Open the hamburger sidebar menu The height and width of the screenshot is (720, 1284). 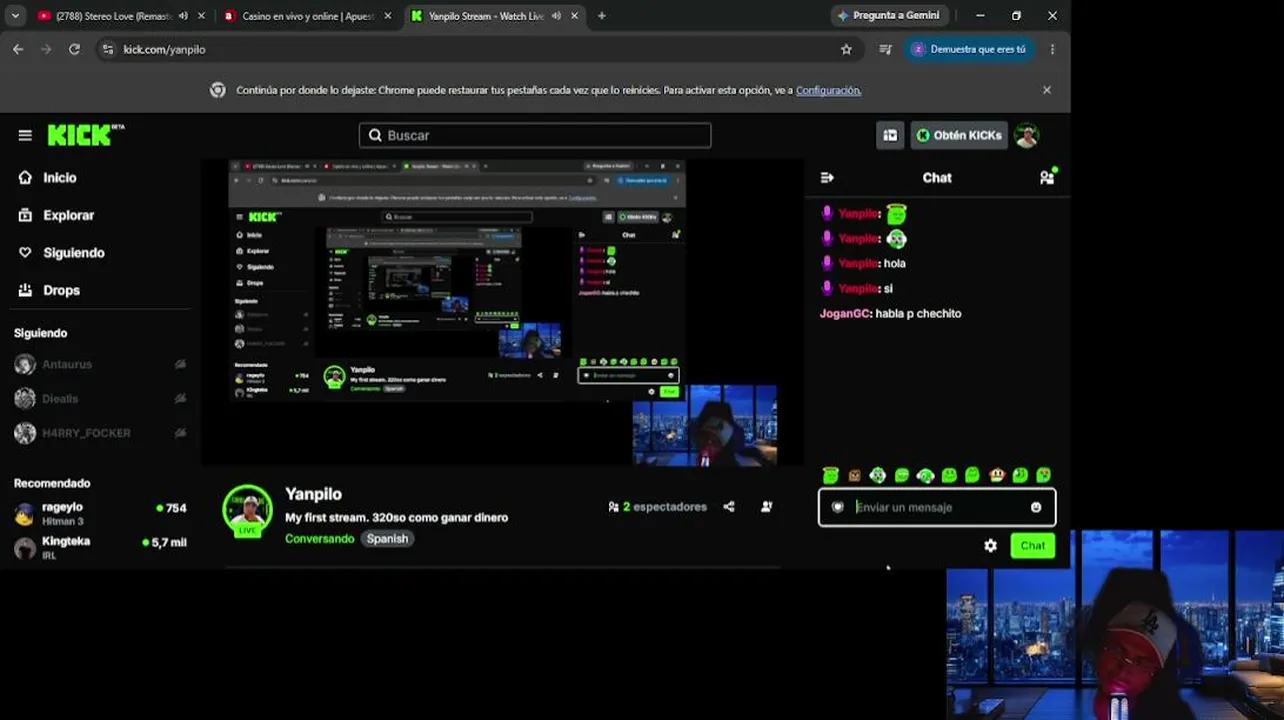click(x=25, y=135)
